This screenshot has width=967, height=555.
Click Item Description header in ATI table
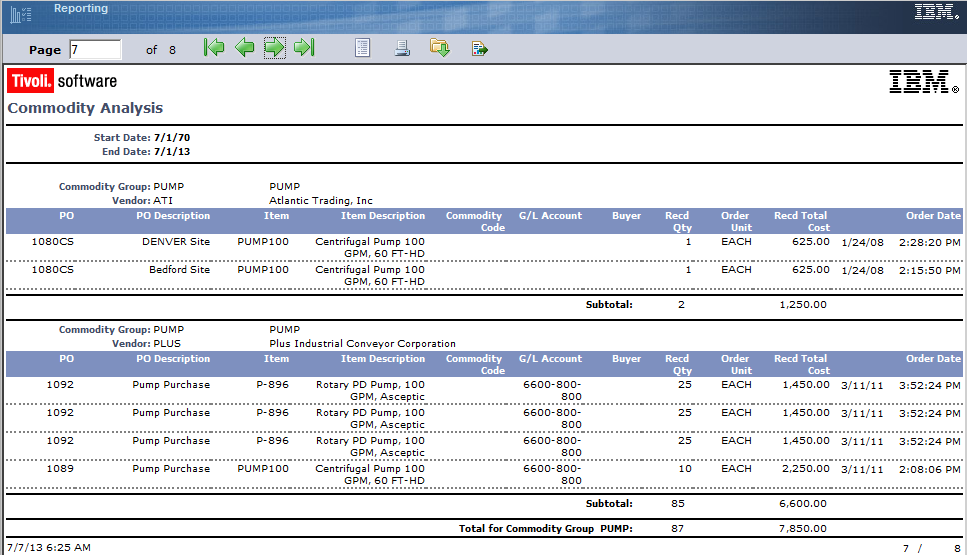coord(383,216)
